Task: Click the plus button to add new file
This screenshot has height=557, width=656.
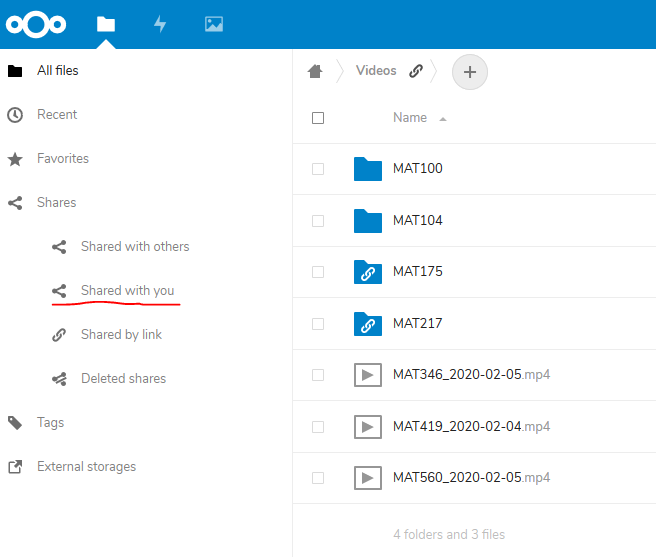Action: 470,71
